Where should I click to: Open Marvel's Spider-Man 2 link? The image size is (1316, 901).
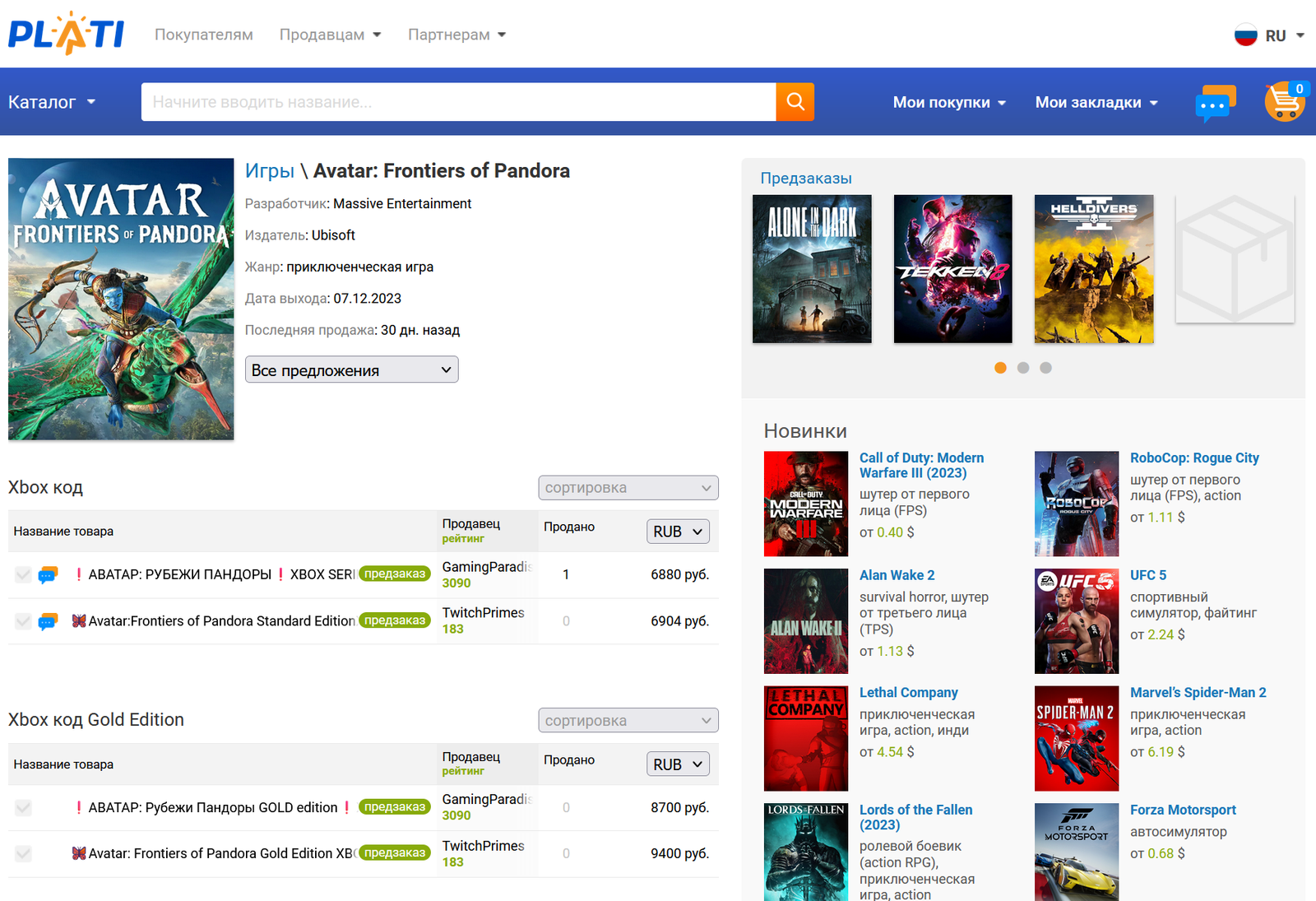[1198, 693]
